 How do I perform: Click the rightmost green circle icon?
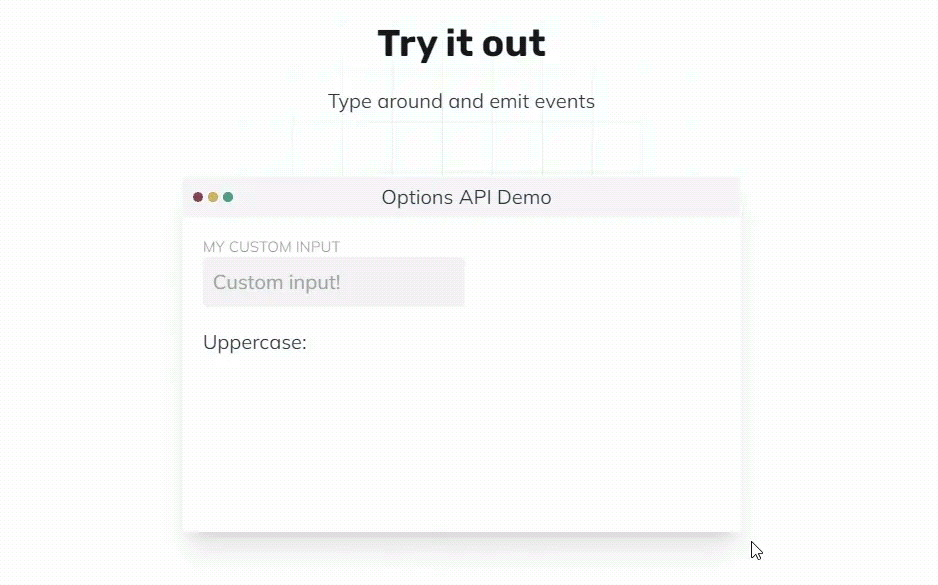pos(227,197)
